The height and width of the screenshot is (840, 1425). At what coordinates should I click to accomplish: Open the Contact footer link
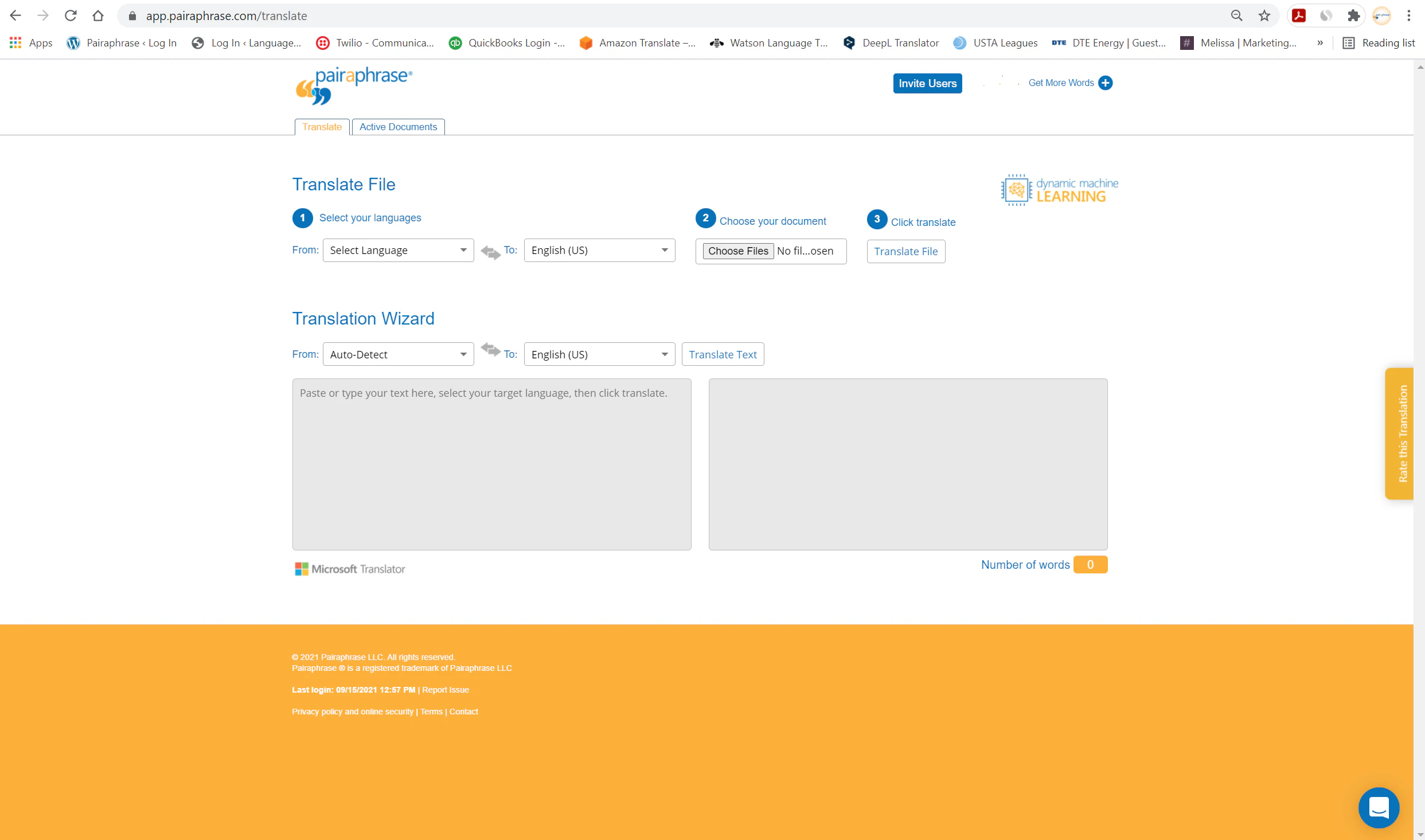[463, 712]
